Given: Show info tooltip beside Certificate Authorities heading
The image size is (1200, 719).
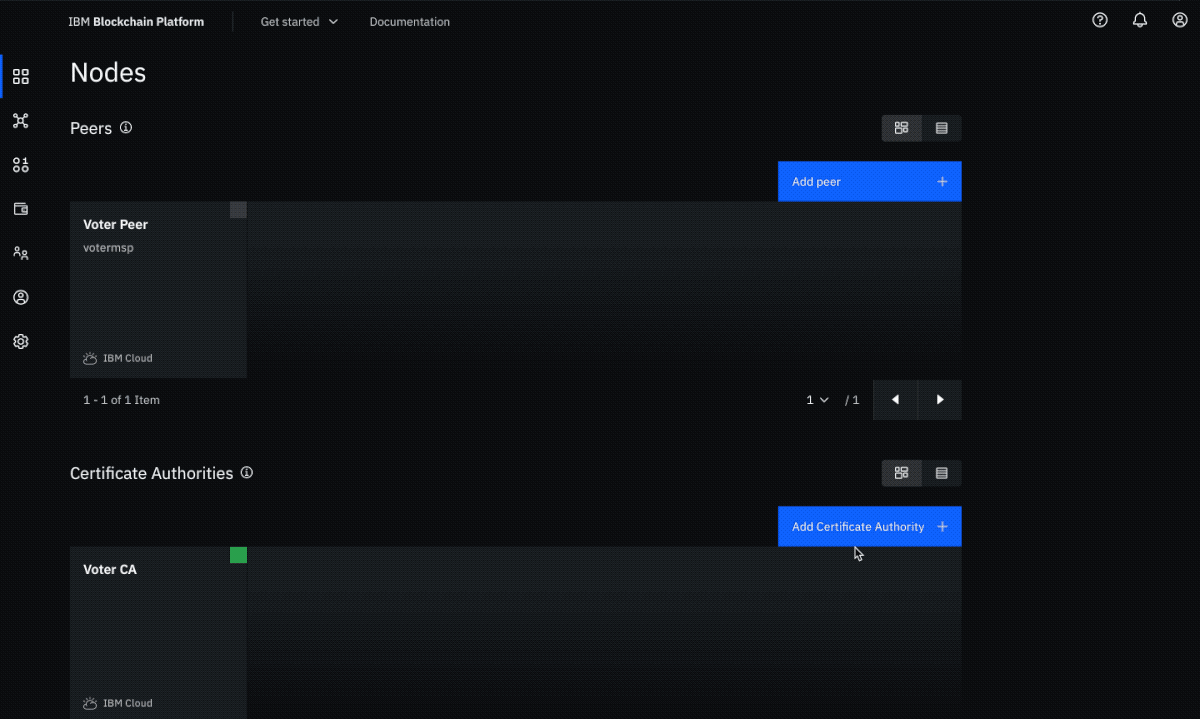Looking at the screenshot, I should point(247,472).
